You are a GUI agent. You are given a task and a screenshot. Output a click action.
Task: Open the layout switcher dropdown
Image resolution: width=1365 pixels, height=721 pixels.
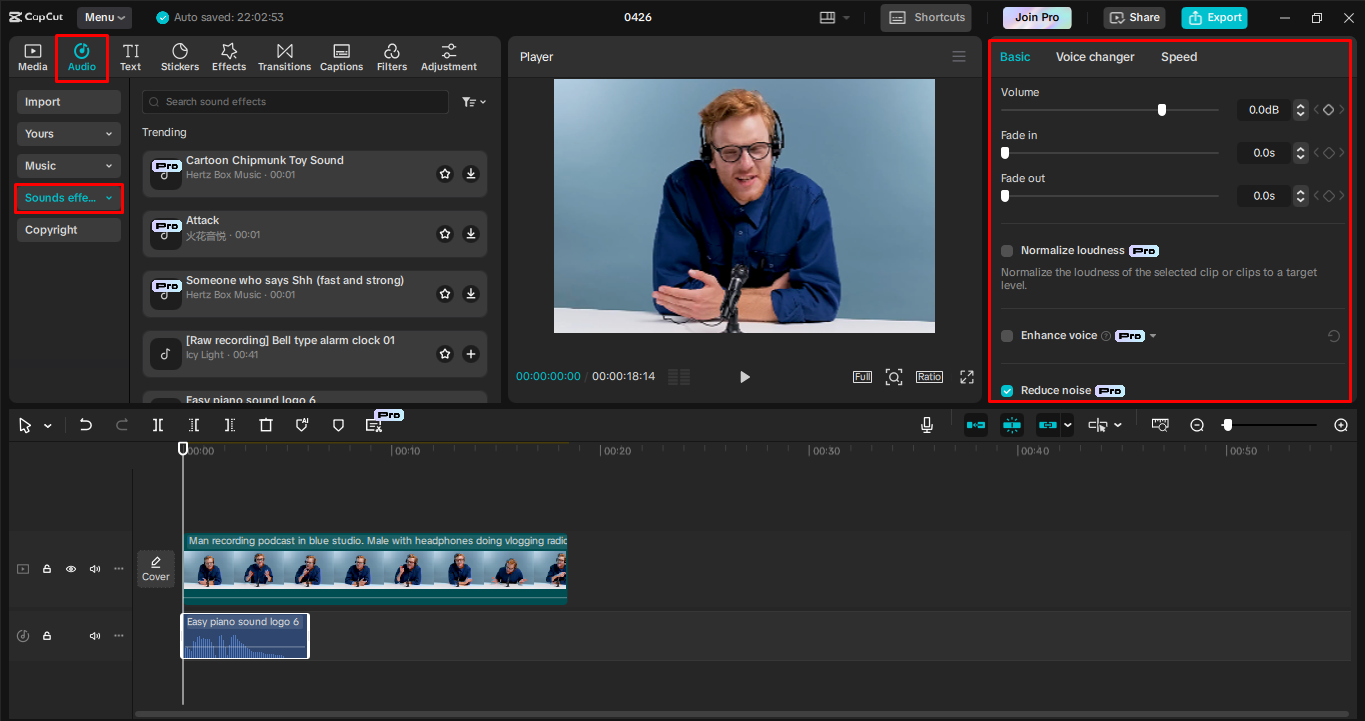[834, 17]
